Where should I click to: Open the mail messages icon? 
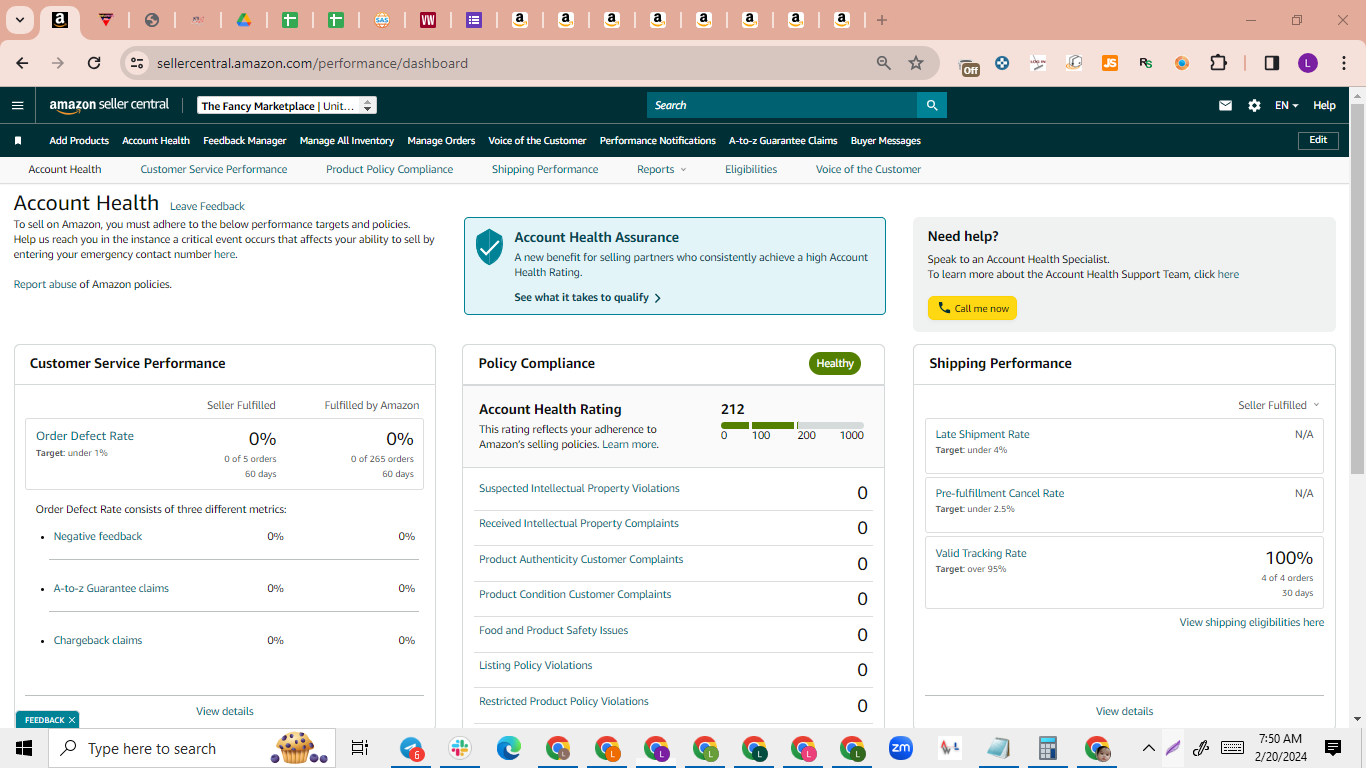point(1225,105)
